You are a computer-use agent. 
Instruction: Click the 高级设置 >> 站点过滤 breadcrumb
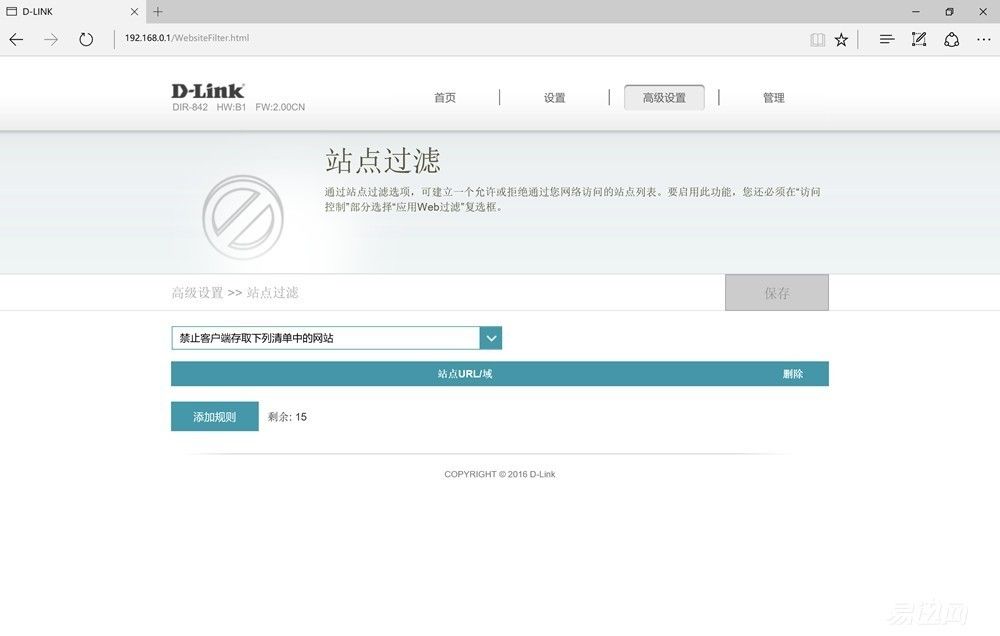(235, 293)
